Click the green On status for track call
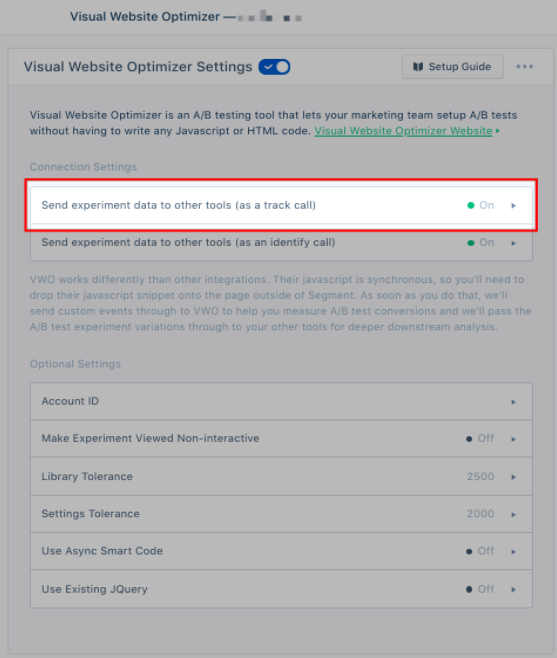 (x=481, y=205)
